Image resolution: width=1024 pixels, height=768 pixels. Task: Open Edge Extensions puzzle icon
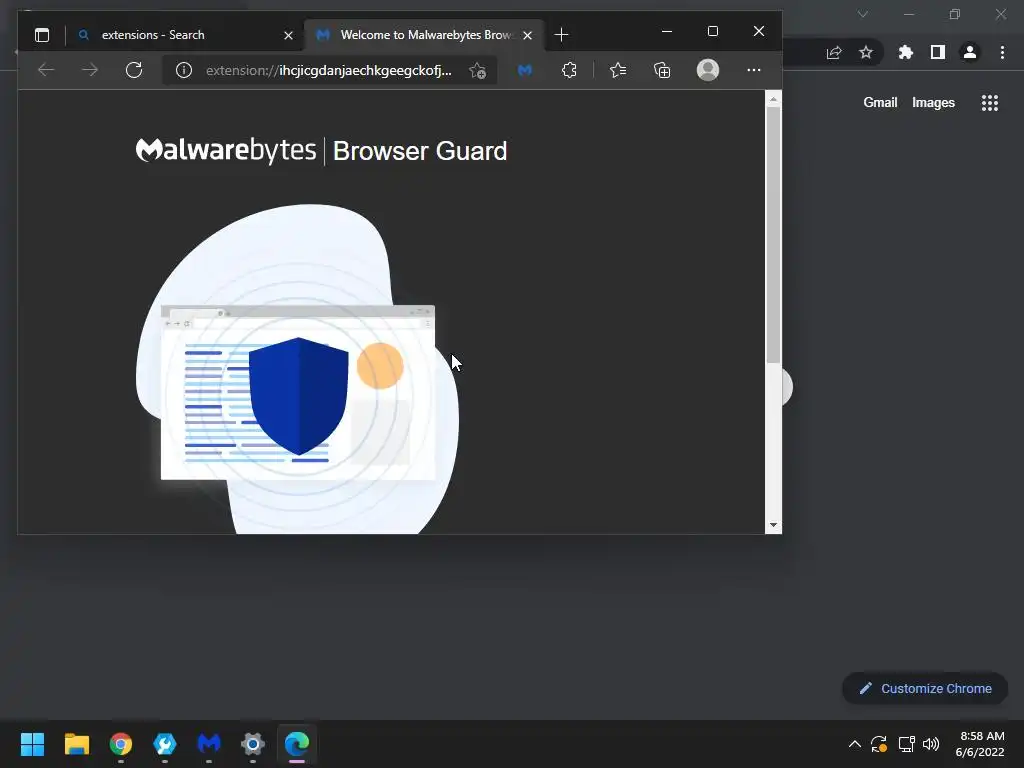point(569,70)
